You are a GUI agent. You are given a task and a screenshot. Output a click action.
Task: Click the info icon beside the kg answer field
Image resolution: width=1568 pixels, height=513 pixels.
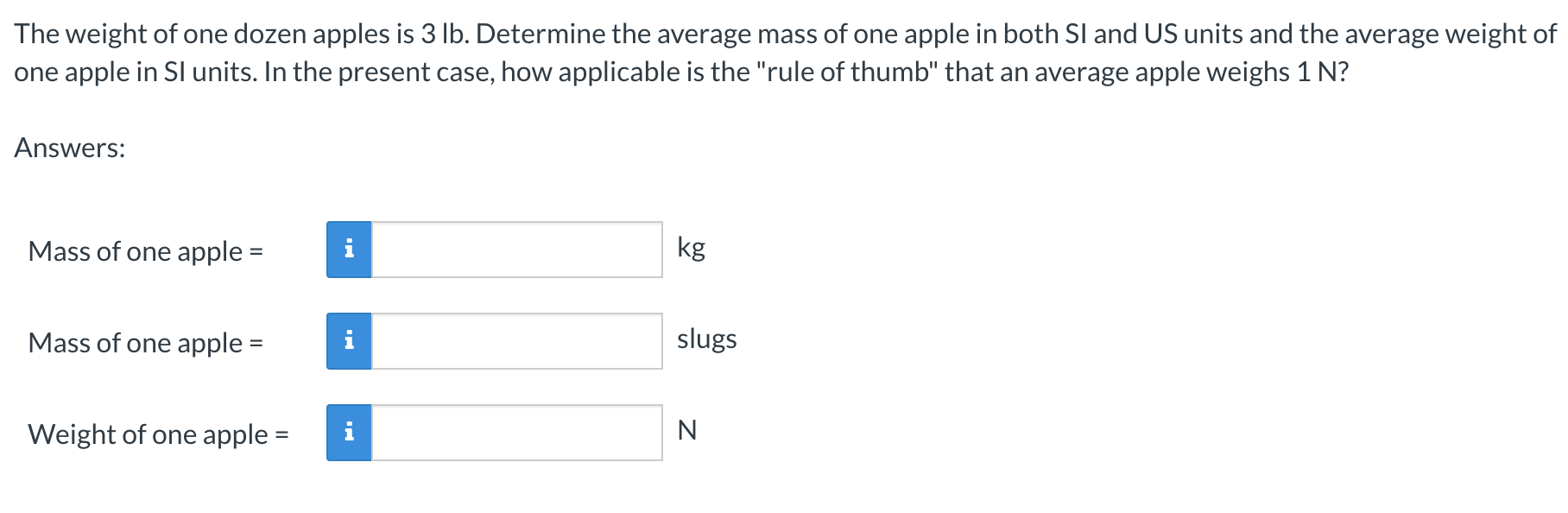pos(349,250)
